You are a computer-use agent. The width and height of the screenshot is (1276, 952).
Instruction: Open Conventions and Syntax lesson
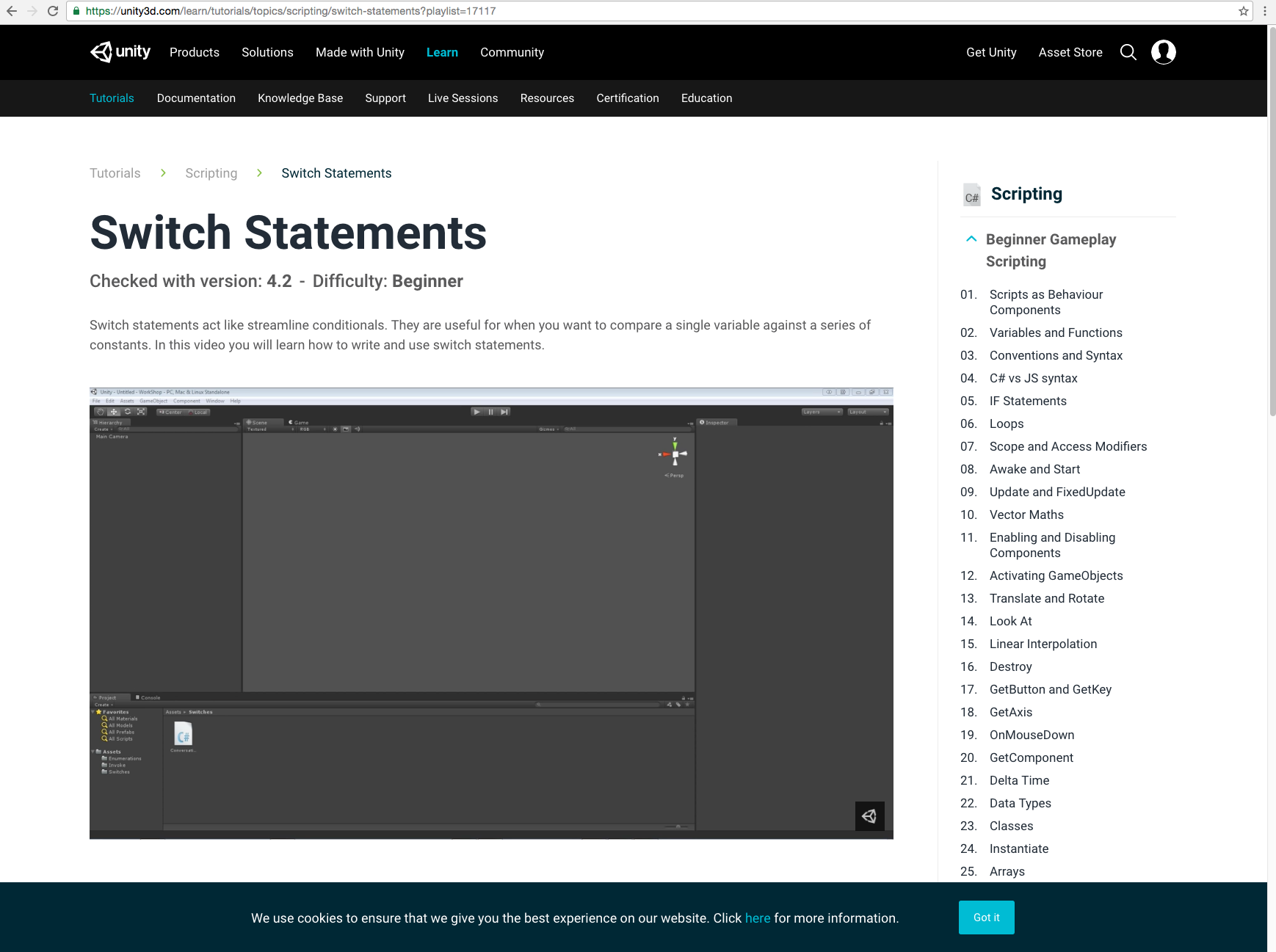[x=1056, y=355]
